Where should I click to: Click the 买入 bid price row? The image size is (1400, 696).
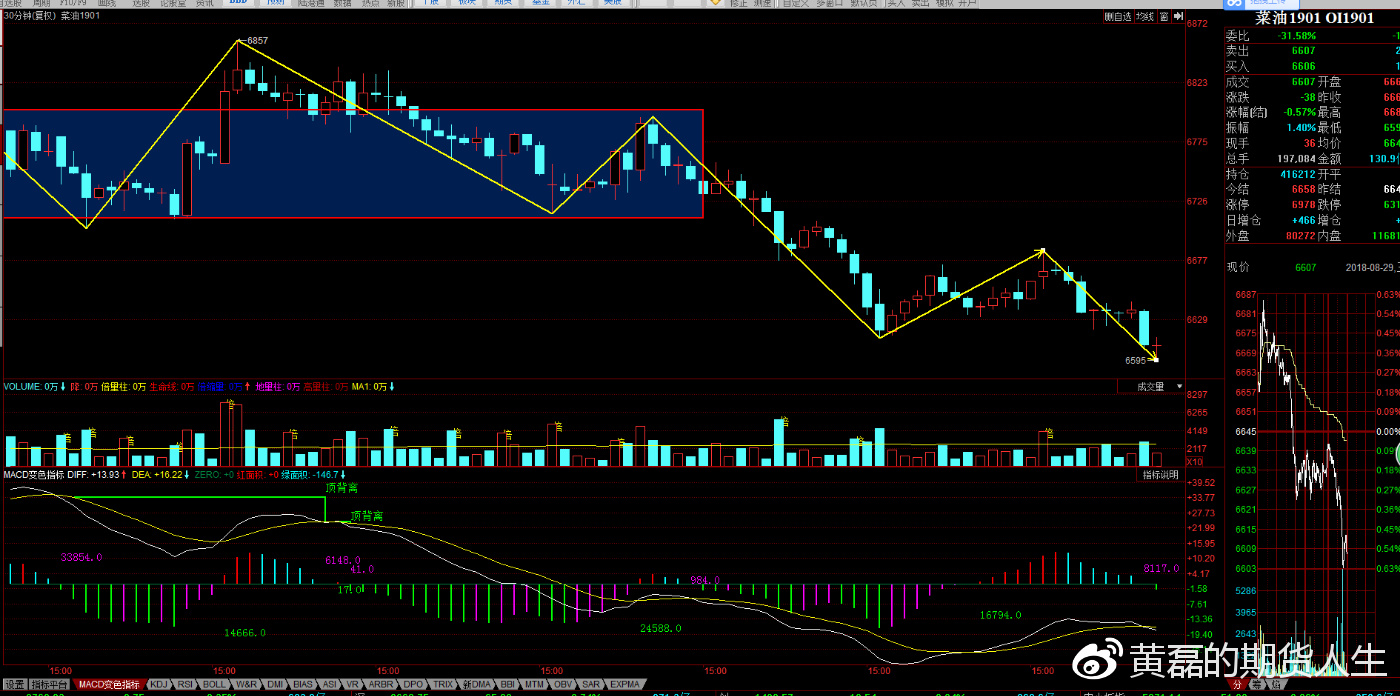pos(1312,65)
